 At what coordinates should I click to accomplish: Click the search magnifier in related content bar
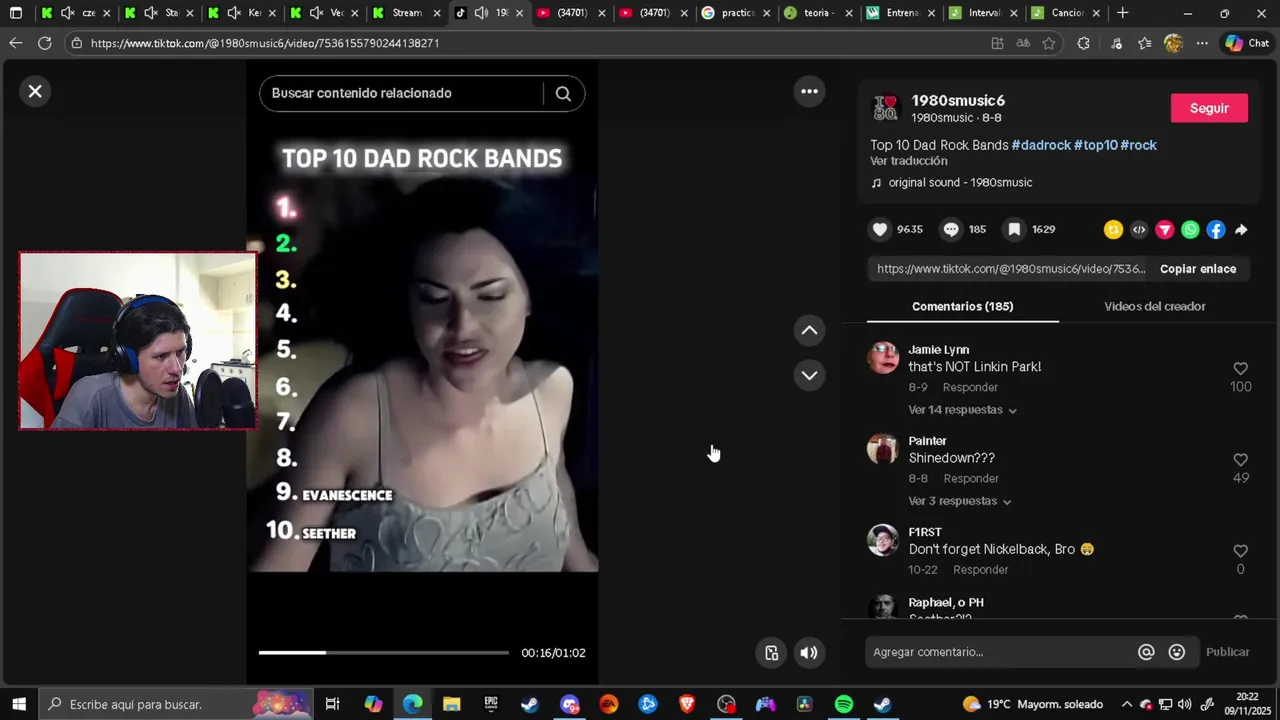(x=563, y=93)
